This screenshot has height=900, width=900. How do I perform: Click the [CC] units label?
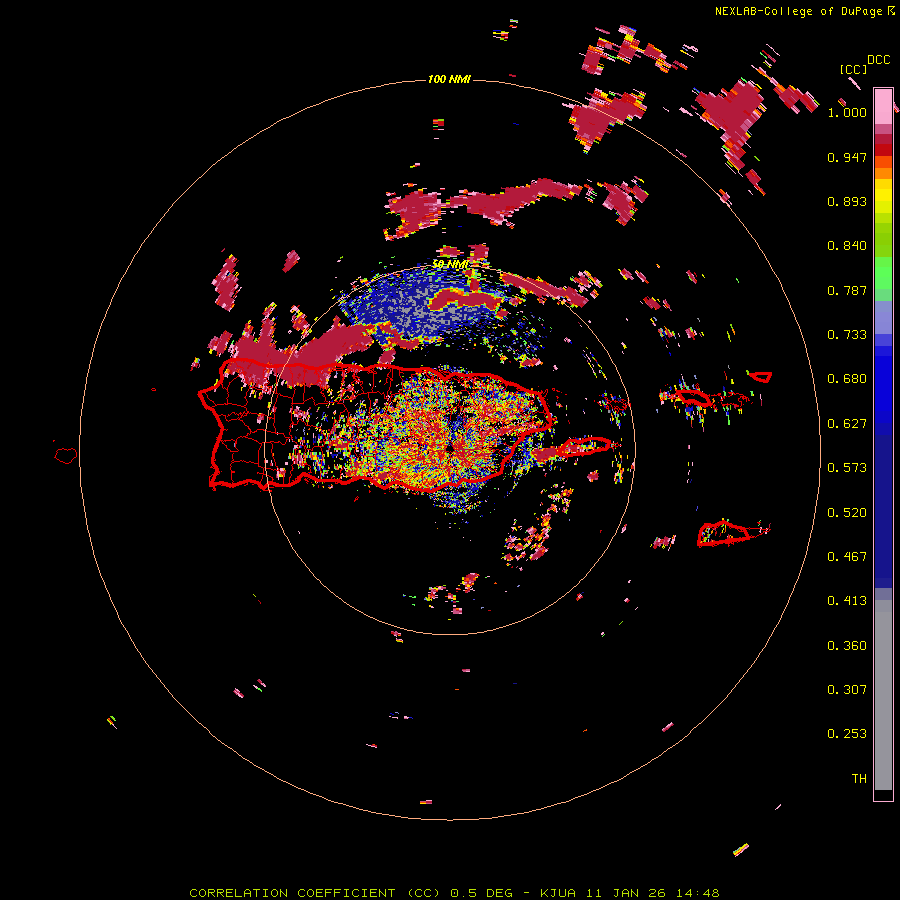coord(854,69)
